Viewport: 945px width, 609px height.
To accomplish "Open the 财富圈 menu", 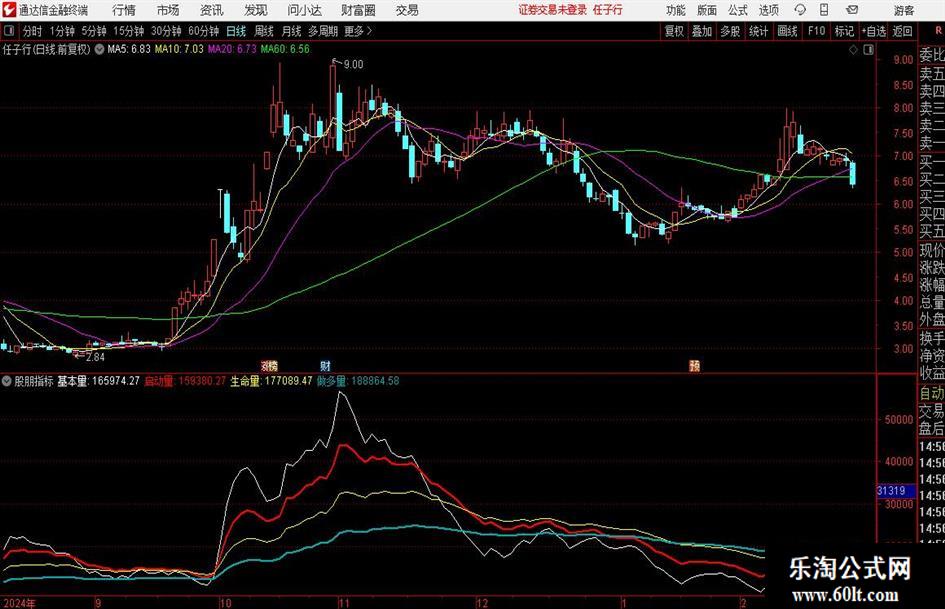I will pyautogui.click(x=358, y=10).
